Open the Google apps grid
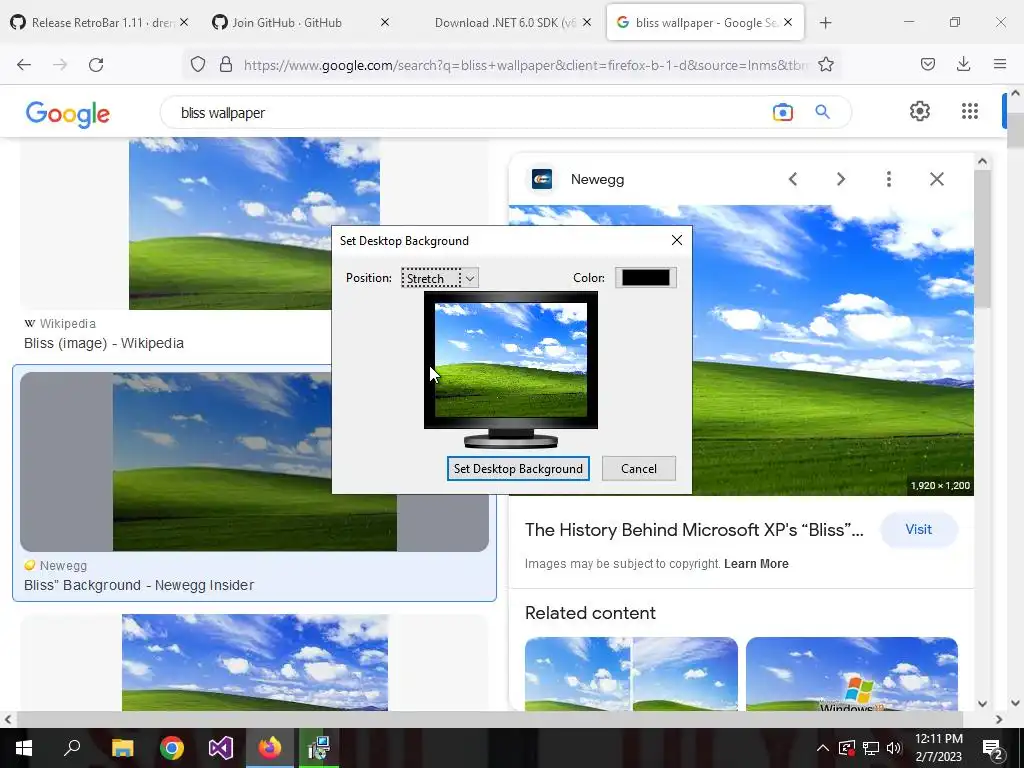Image resolution: width=1024 pixels, height=768 pixels. coord(970,111)
